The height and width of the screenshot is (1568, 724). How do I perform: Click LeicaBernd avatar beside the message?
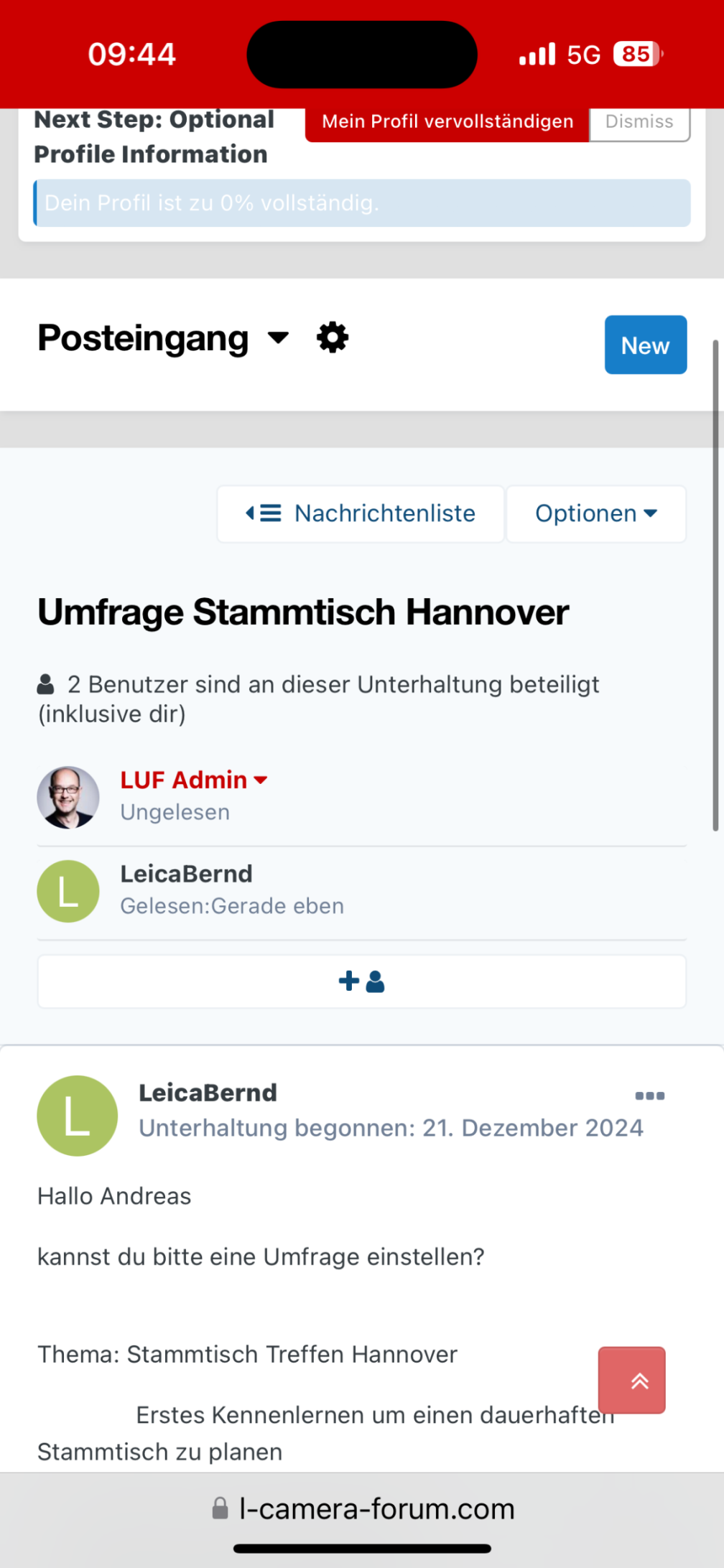tap(77, 1115)
